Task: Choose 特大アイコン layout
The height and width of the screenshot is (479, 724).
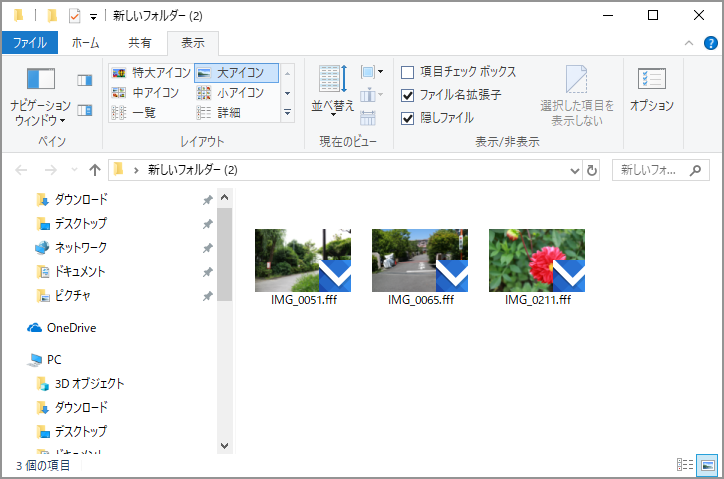Action: point(151,73)
